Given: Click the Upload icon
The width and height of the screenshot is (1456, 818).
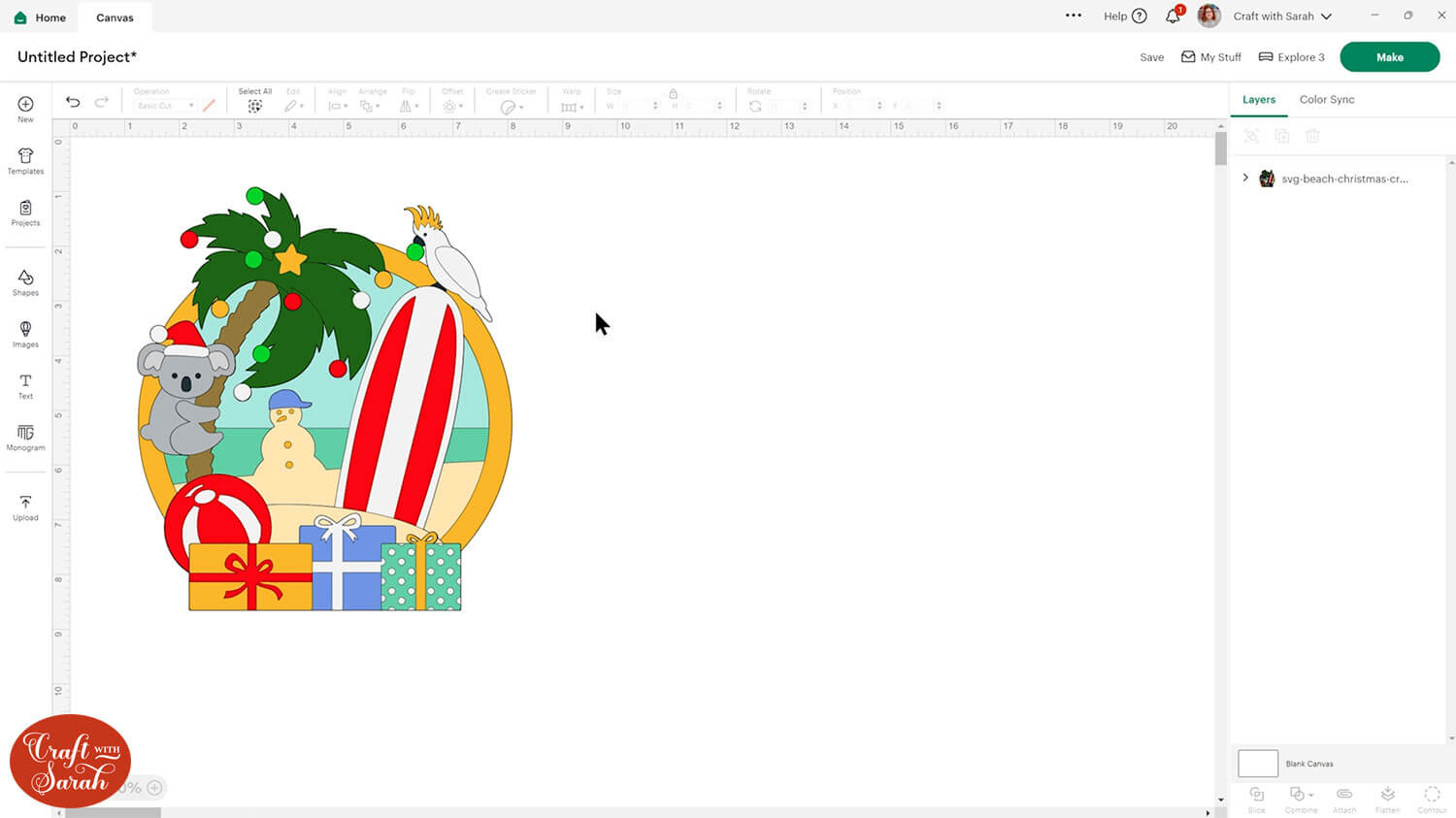Looking at the screenshot, I should [x=25, y=507].
